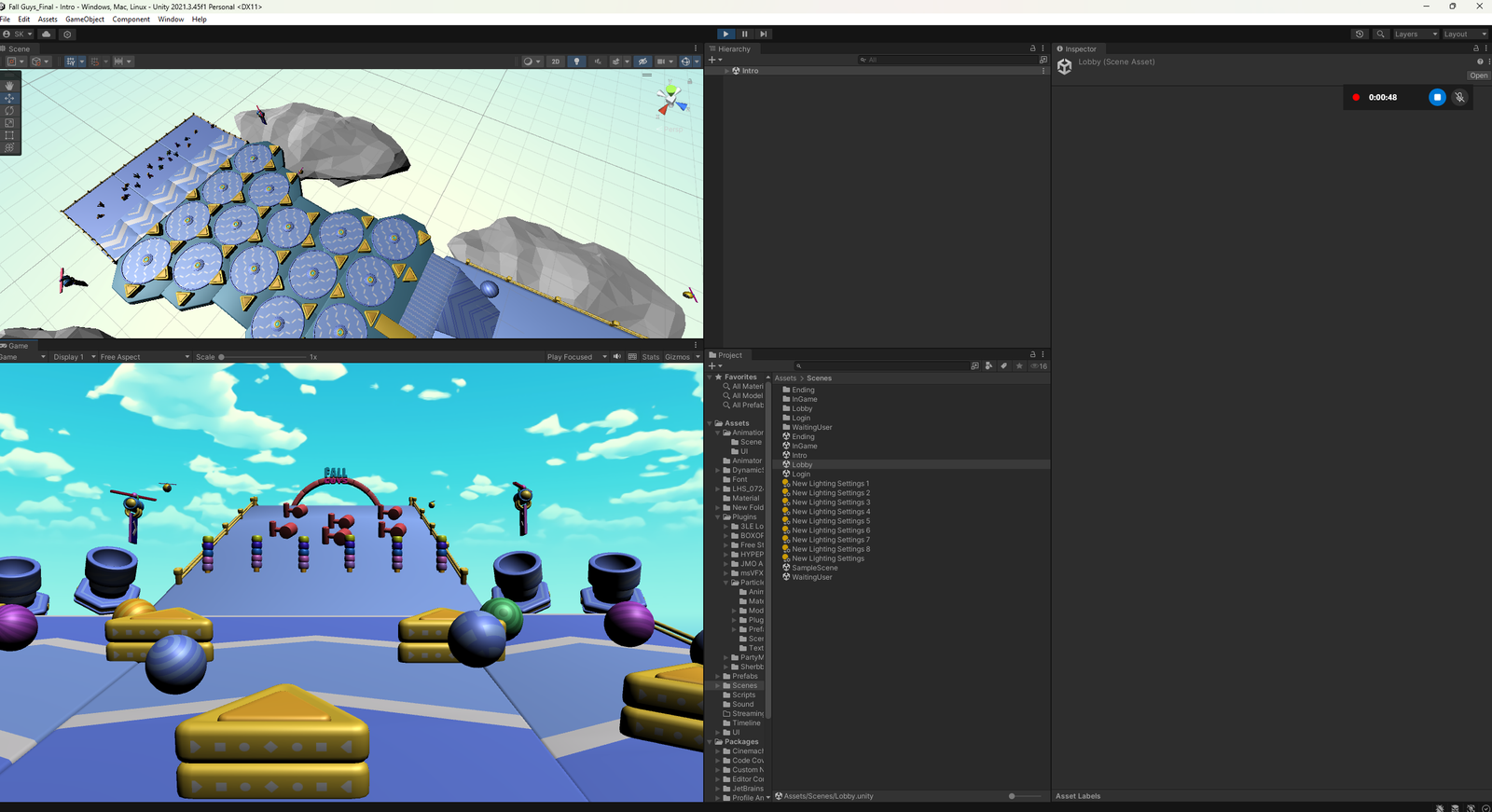Open Undo History button
Viewport: 1492px width, 812px height.
[1360, 34]
